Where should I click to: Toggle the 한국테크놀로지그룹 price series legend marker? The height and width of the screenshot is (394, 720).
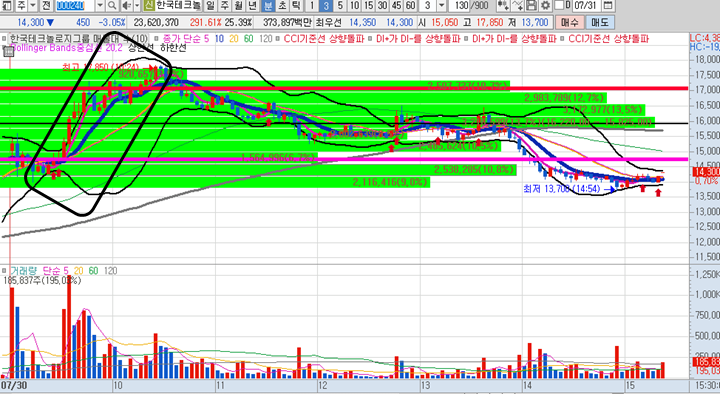(4, 39)
